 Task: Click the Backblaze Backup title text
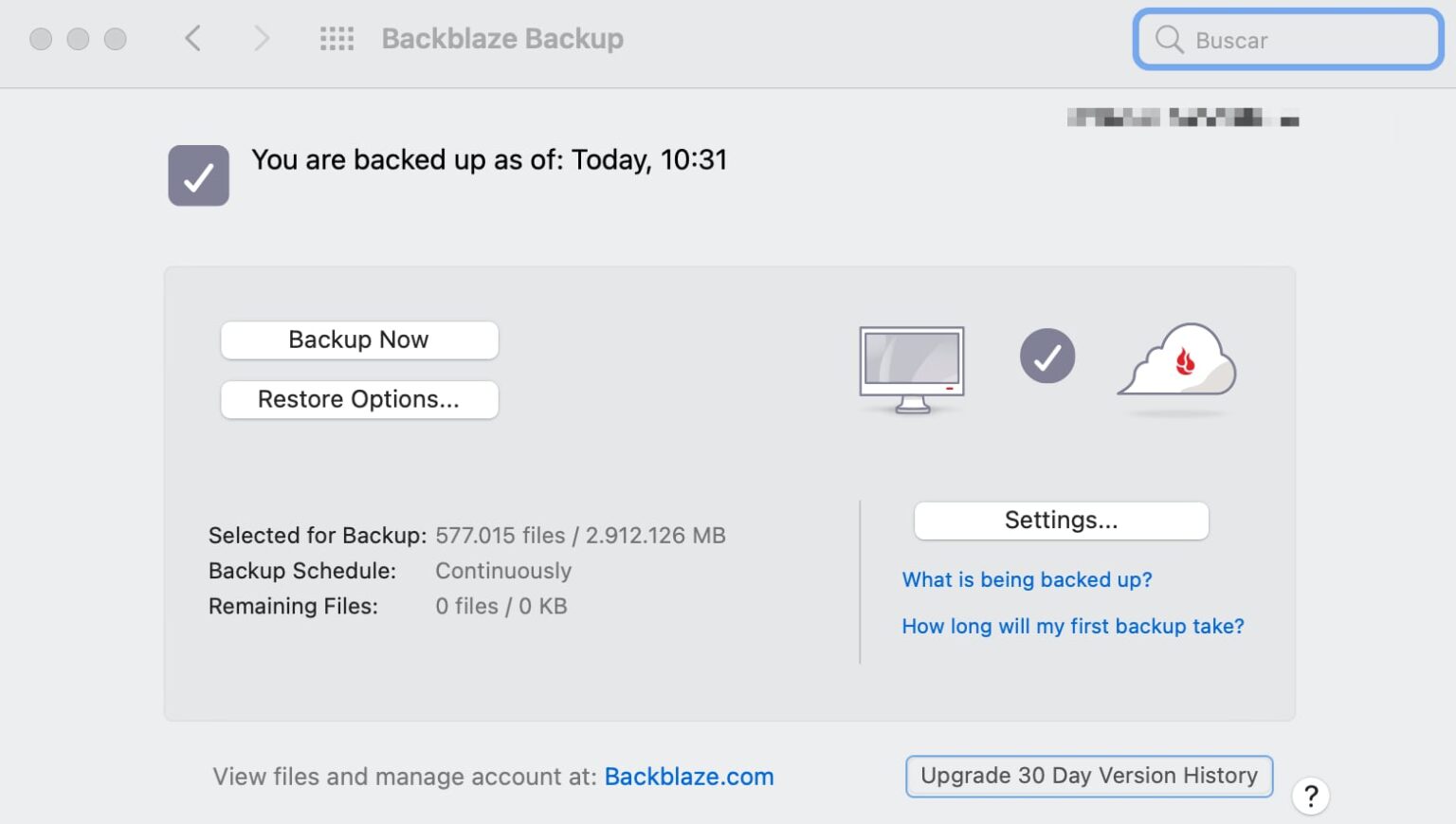point(501,38)
